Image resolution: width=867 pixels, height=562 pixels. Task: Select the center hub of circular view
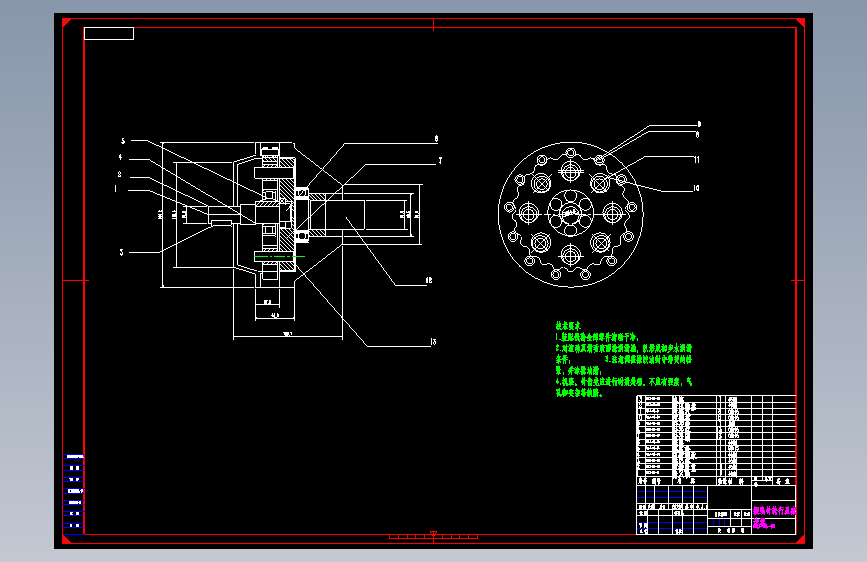[x=571, y=213]
